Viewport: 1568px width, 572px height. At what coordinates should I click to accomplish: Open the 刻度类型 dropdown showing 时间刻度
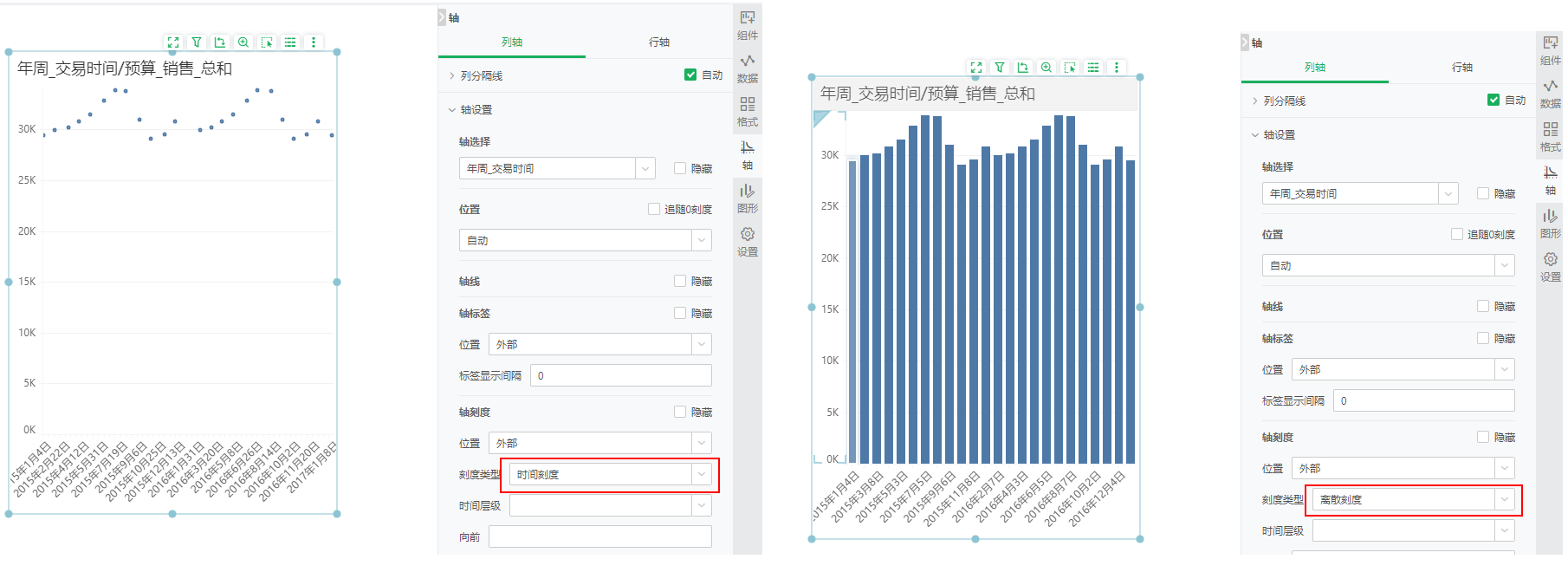(612, 475)
